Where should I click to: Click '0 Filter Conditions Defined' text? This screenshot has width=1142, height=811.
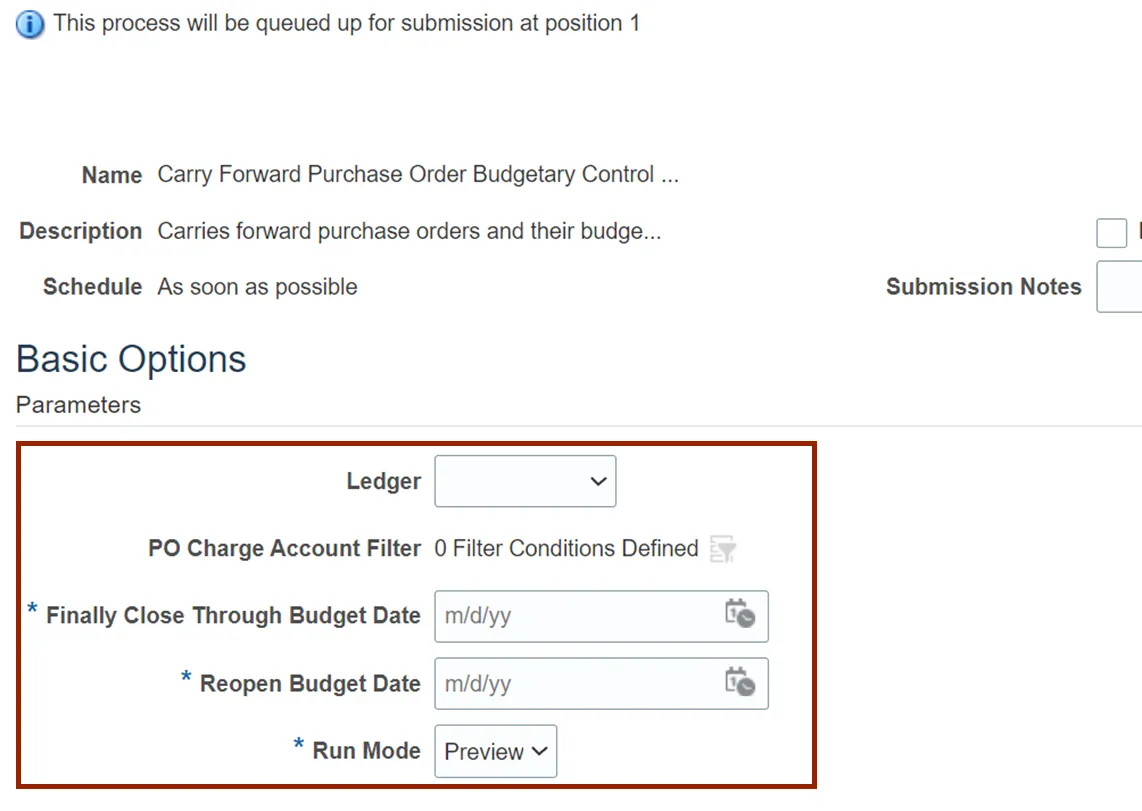point(566,548)
